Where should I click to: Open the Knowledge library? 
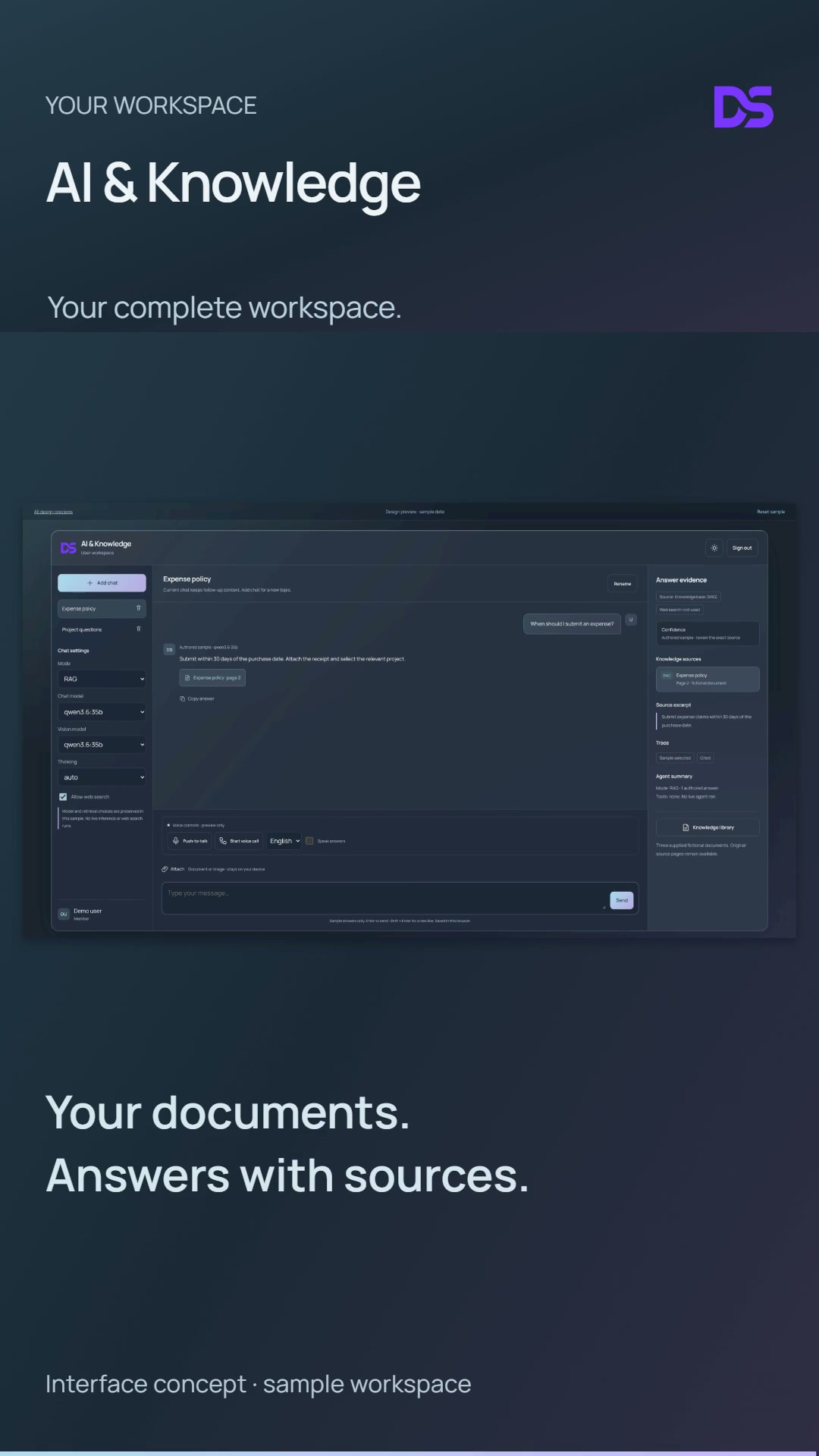point(708,827)
